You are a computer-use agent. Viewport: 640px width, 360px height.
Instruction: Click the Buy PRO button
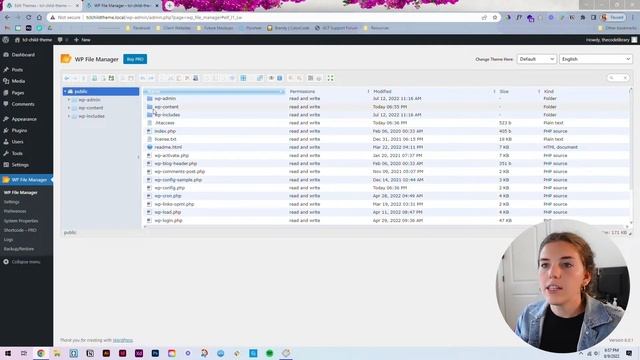[x=135, y=59]
